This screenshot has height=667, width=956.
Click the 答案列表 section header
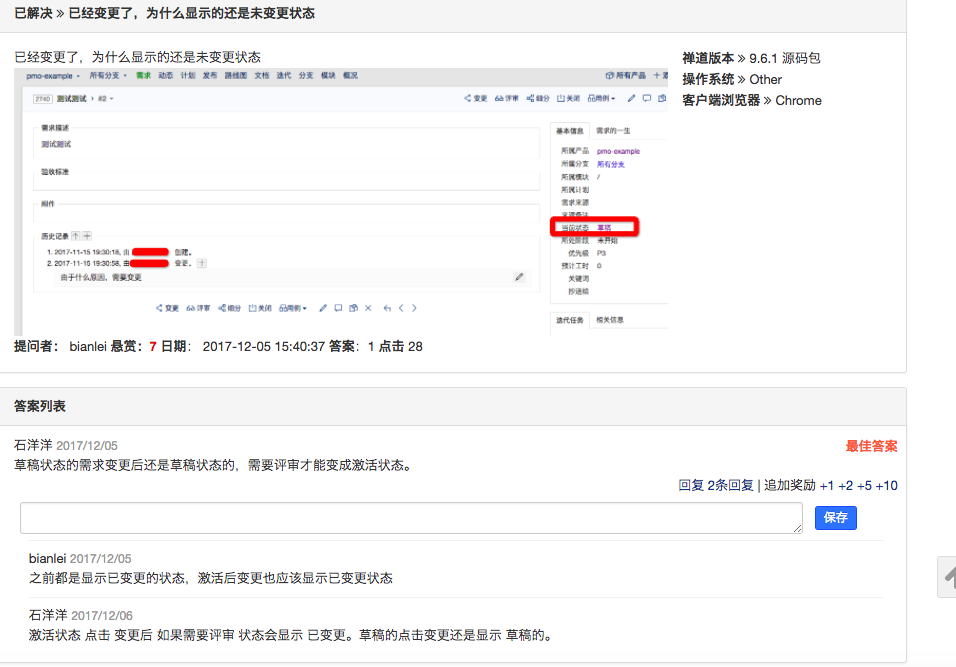(40, 406)
